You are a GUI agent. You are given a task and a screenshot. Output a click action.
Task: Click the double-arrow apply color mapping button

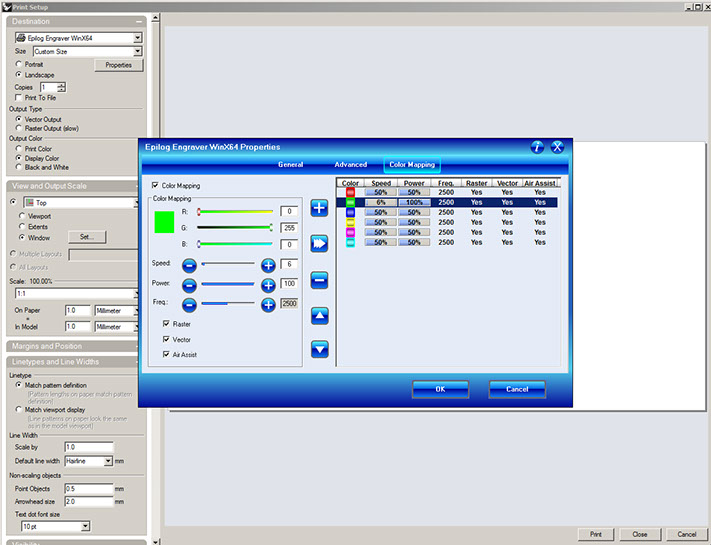click(x=319, y=243)
